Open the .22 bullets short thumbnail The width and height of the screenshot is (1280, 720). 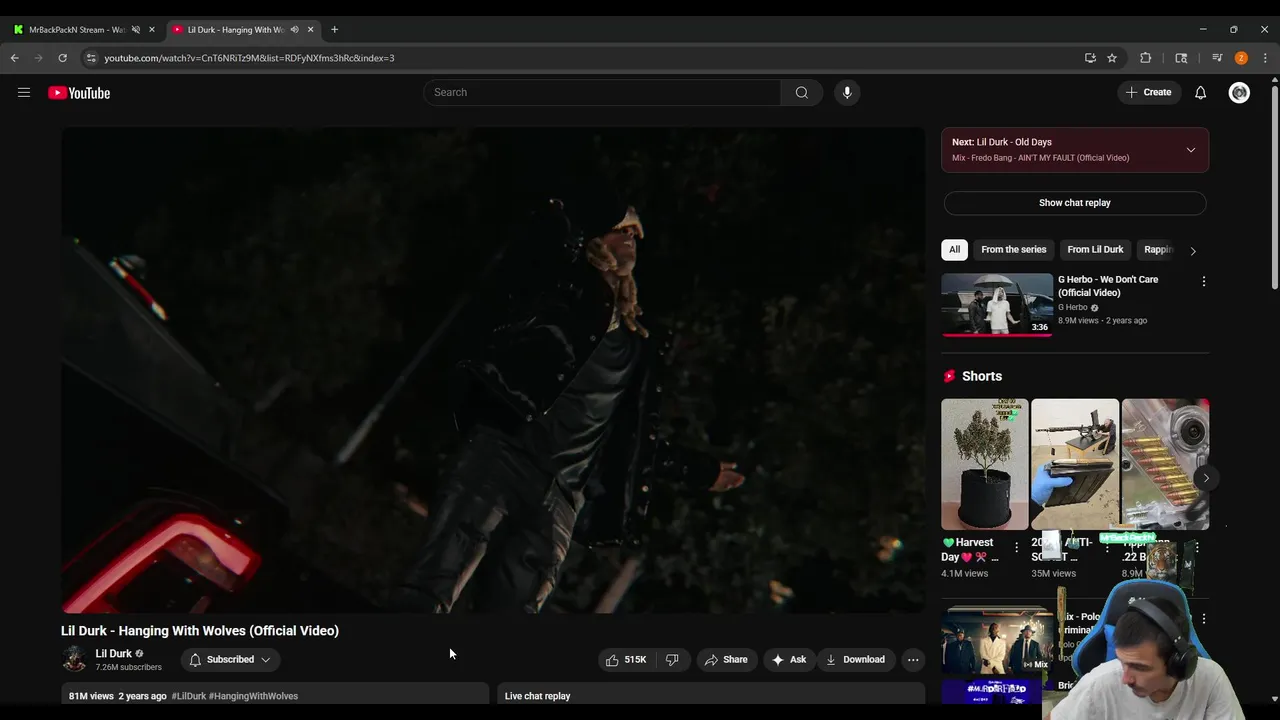(1165, 464)
